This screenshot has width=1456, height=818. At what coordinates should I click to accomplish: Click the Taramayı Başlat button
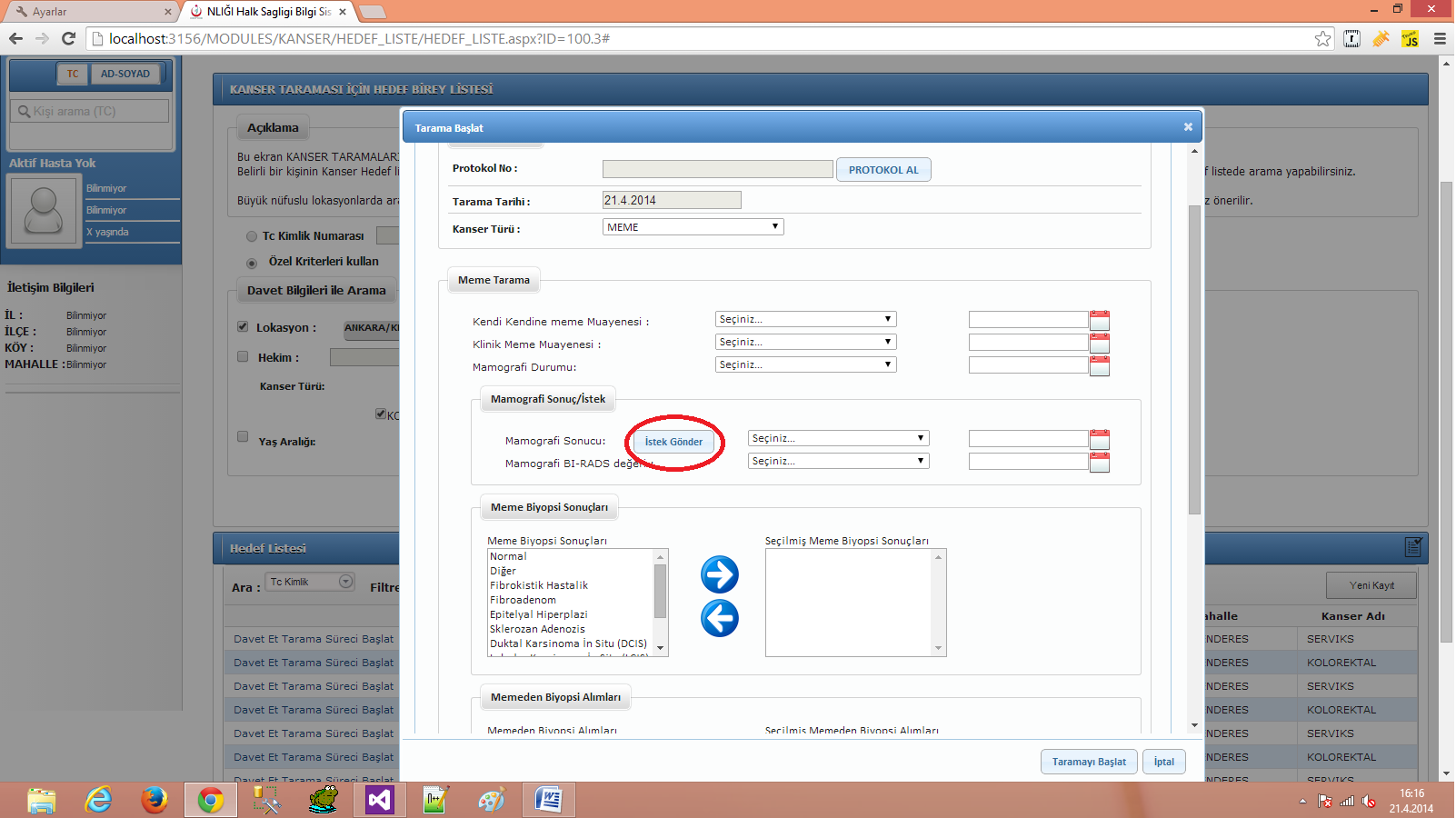click(x=1089, y=762)
